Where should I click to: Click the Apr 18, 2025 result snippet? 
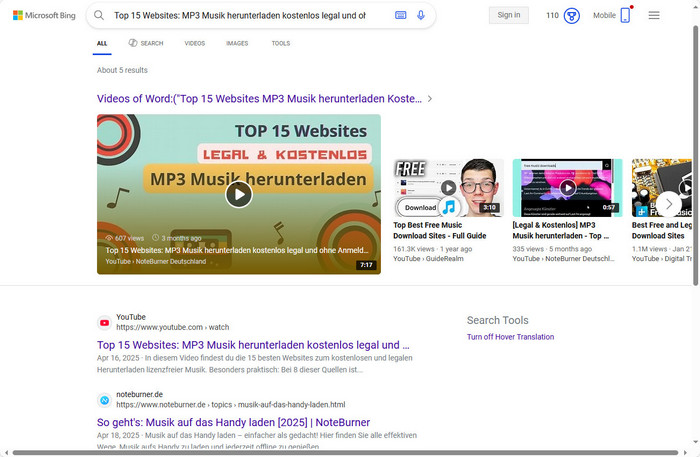(x=257, y=440)
